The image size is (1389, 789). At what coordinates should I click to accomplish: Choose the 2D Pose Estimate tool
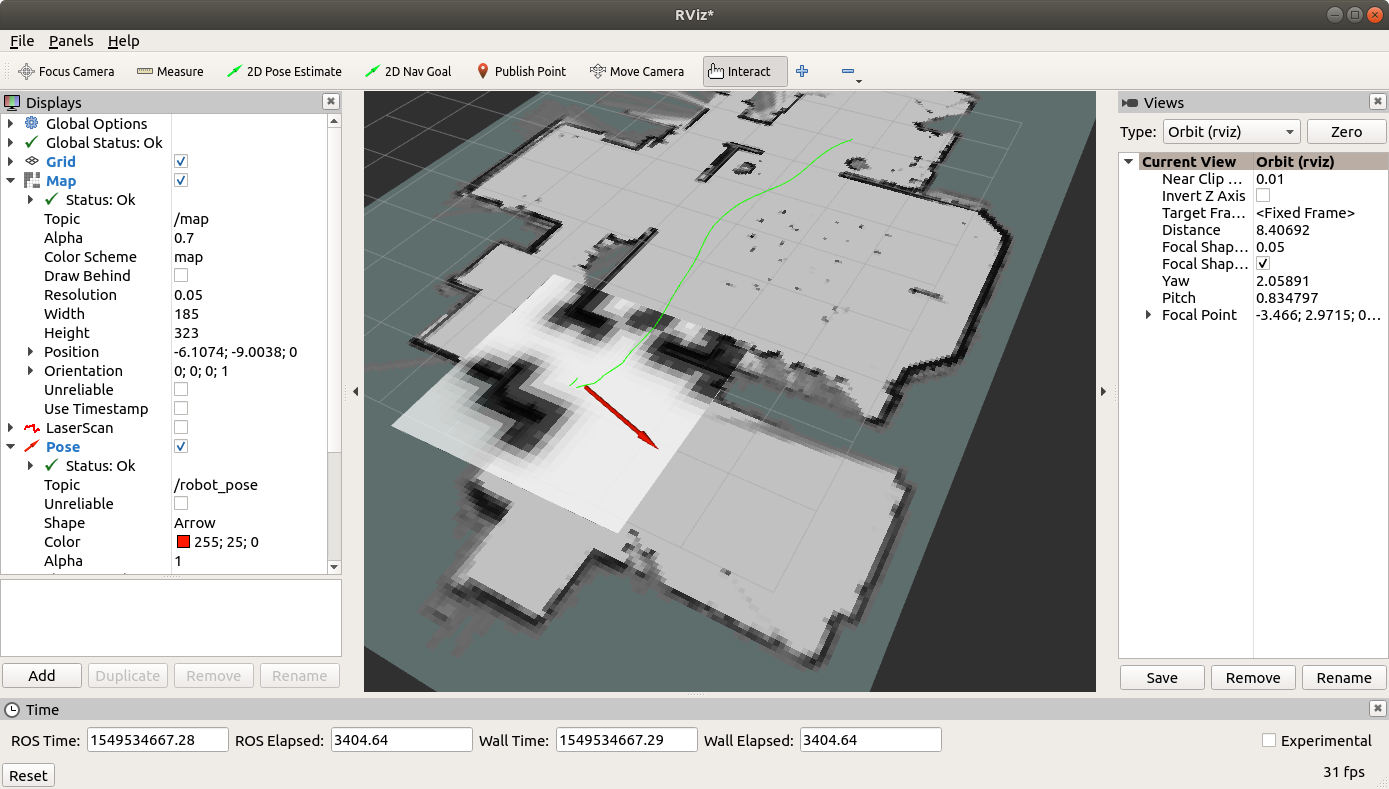[x=284, y=71]
